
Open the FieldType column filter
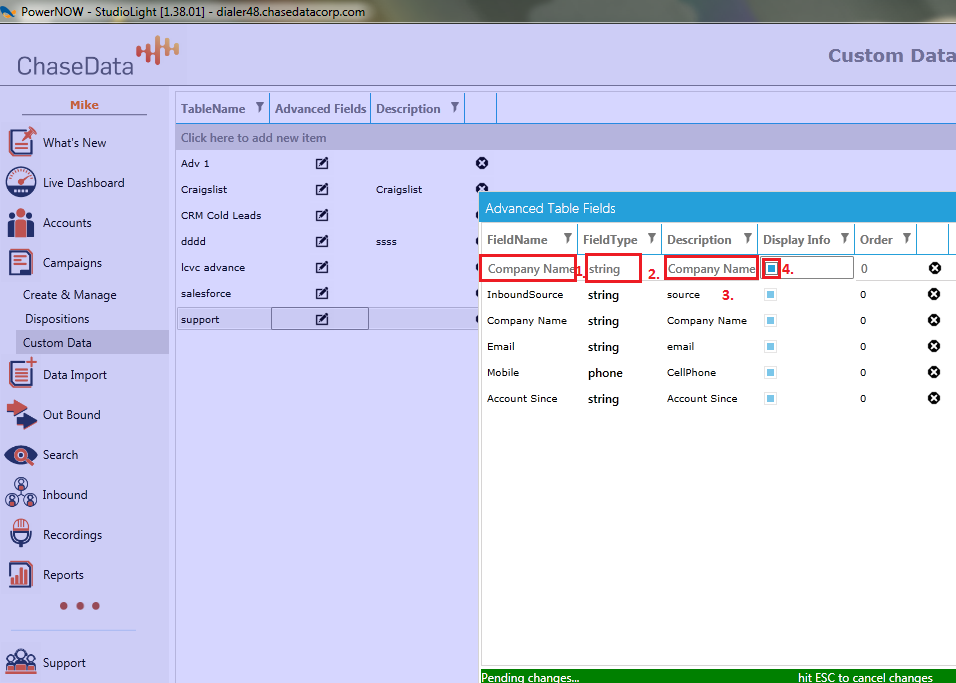[652, 239]
